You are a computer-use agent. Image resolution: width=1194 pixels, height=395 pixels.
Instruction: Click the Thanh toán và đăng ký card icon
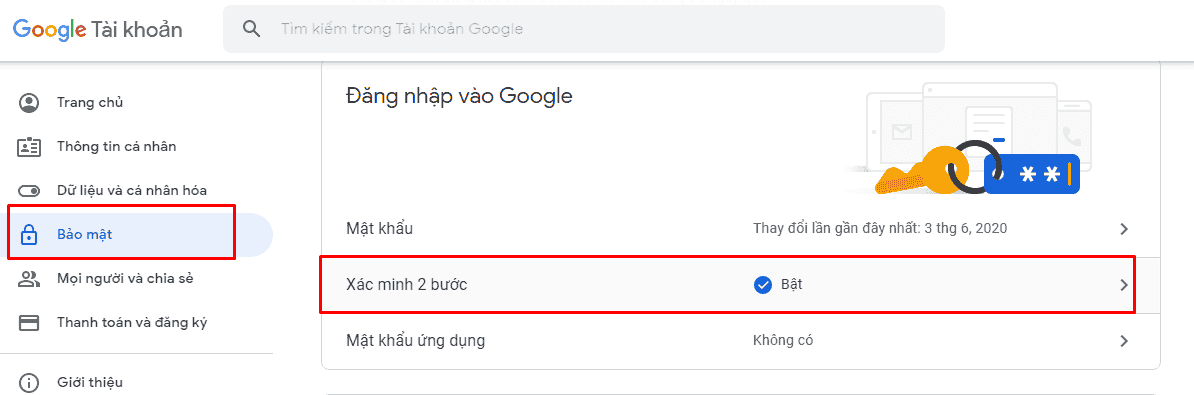(x=29, y=323)
